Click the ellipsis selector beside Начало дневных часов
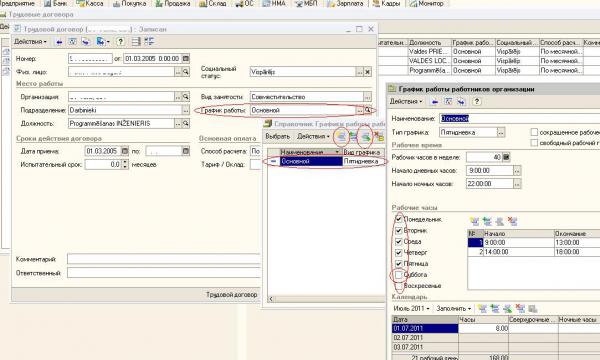The width and height of the screenshot is (600, 360). pos(517,171)
